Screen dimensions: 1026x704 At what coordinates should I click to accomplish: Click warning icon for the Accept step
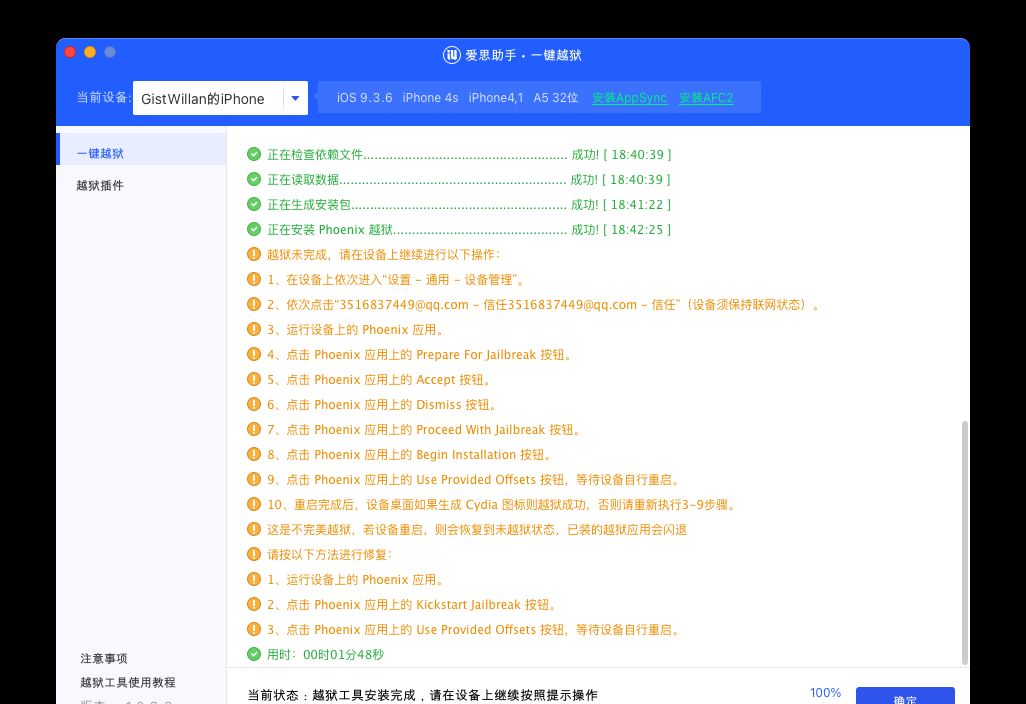pos(254,379)
